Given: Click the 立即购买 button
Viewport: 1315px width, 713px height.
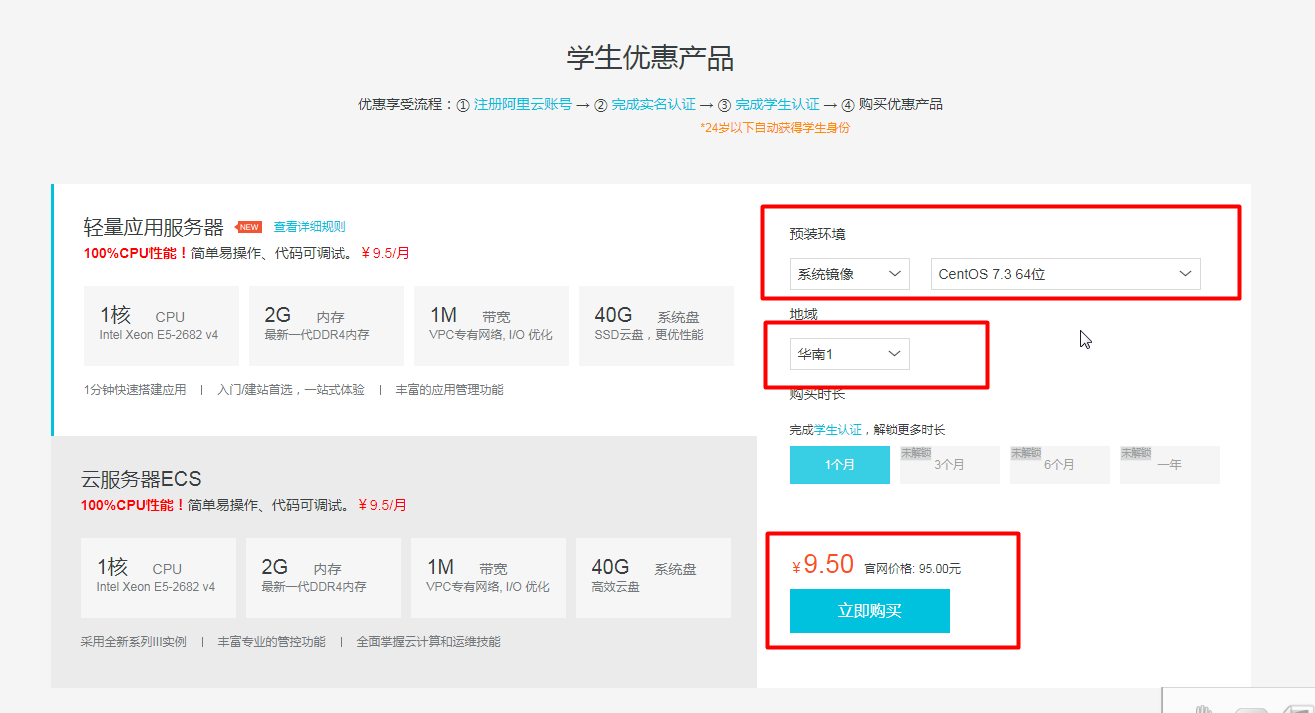Looking at the screenshot, I should pos(870,611).
